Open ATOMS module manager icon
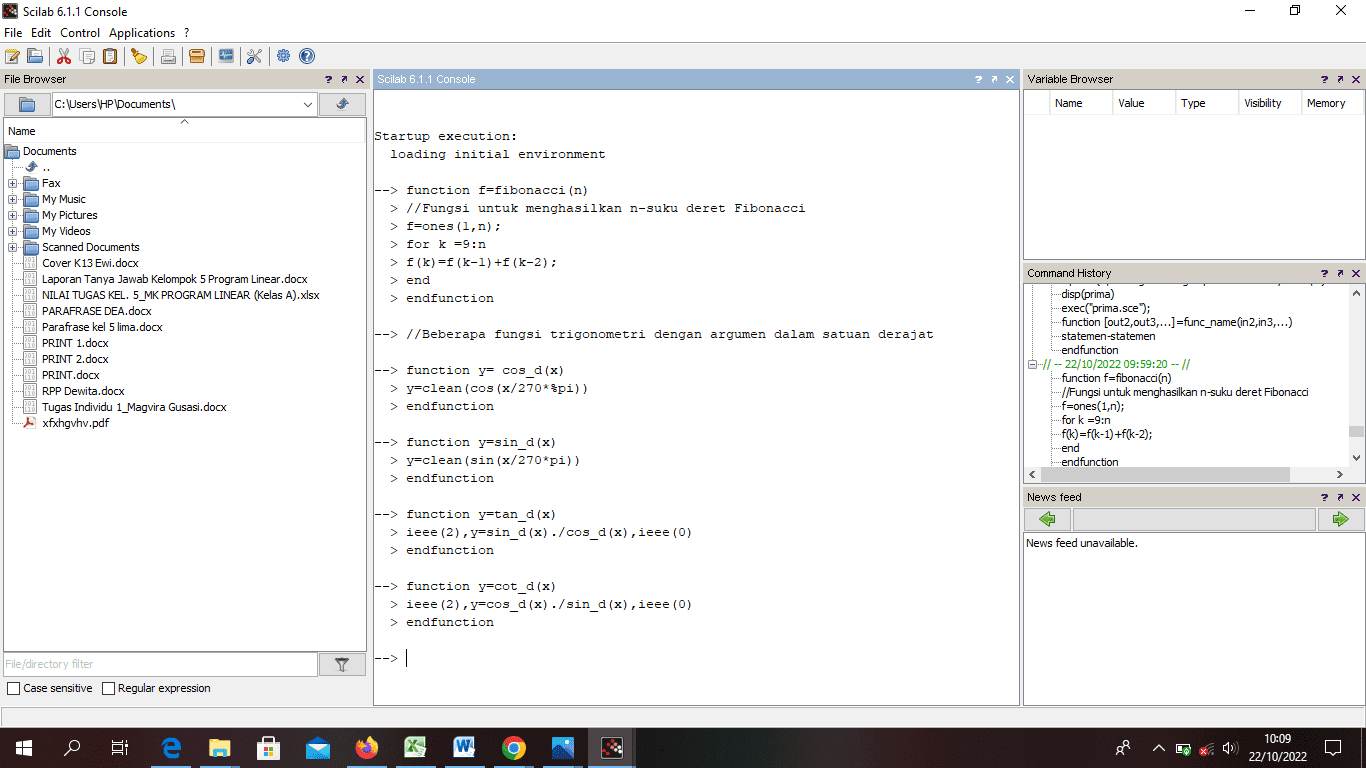 pos(197,56)
